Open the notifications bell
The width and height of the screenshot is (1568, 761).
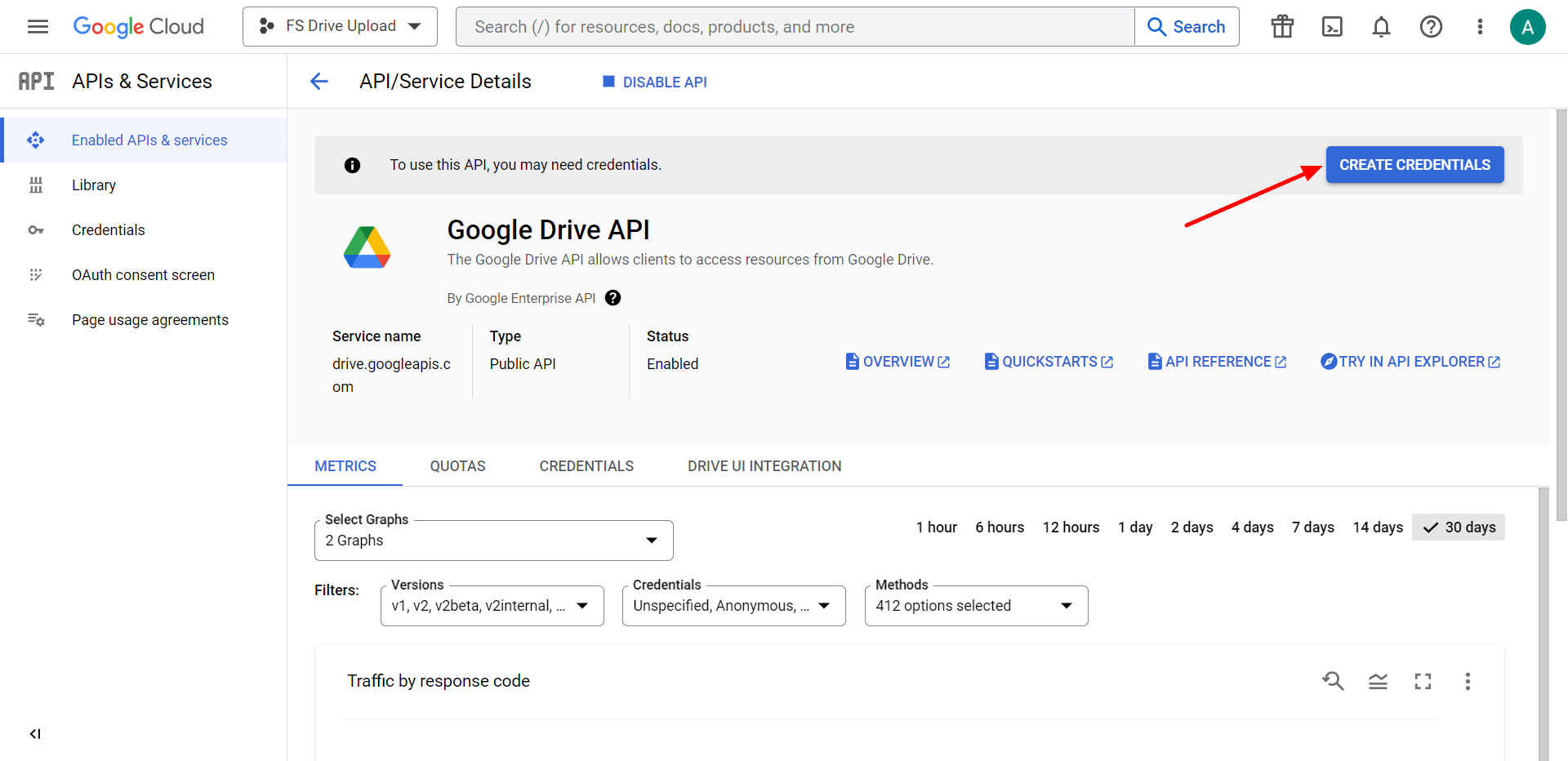click(x=1381, y=27)
